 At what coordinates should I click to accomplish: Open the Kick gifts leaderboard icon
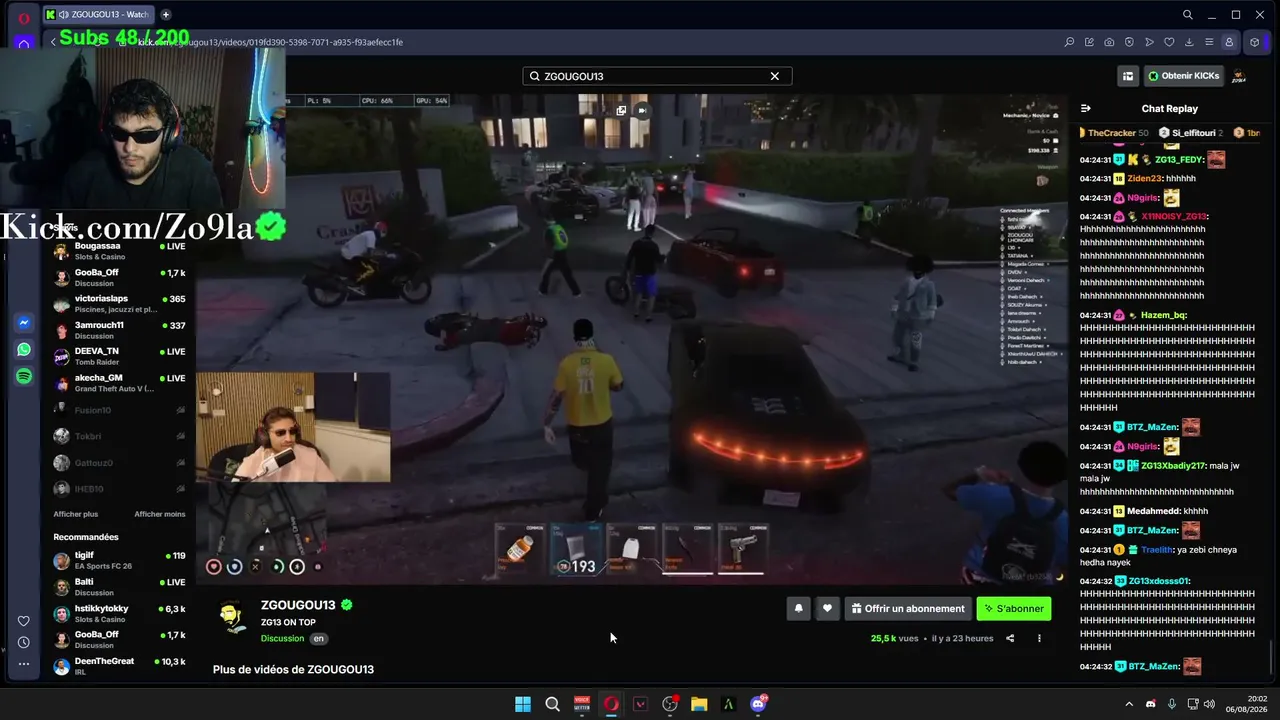point(1128,76)
